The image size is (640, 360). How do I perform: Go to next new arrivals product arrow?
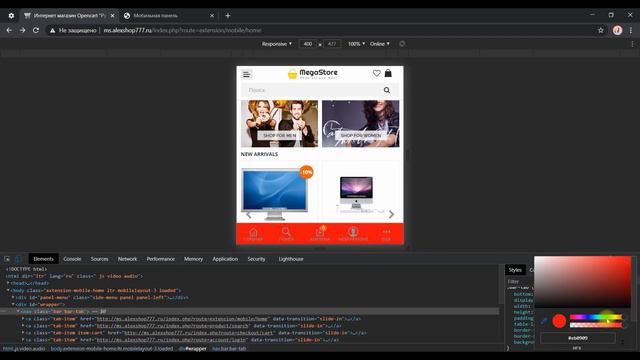pyautogui.click(x=391, y=214)
